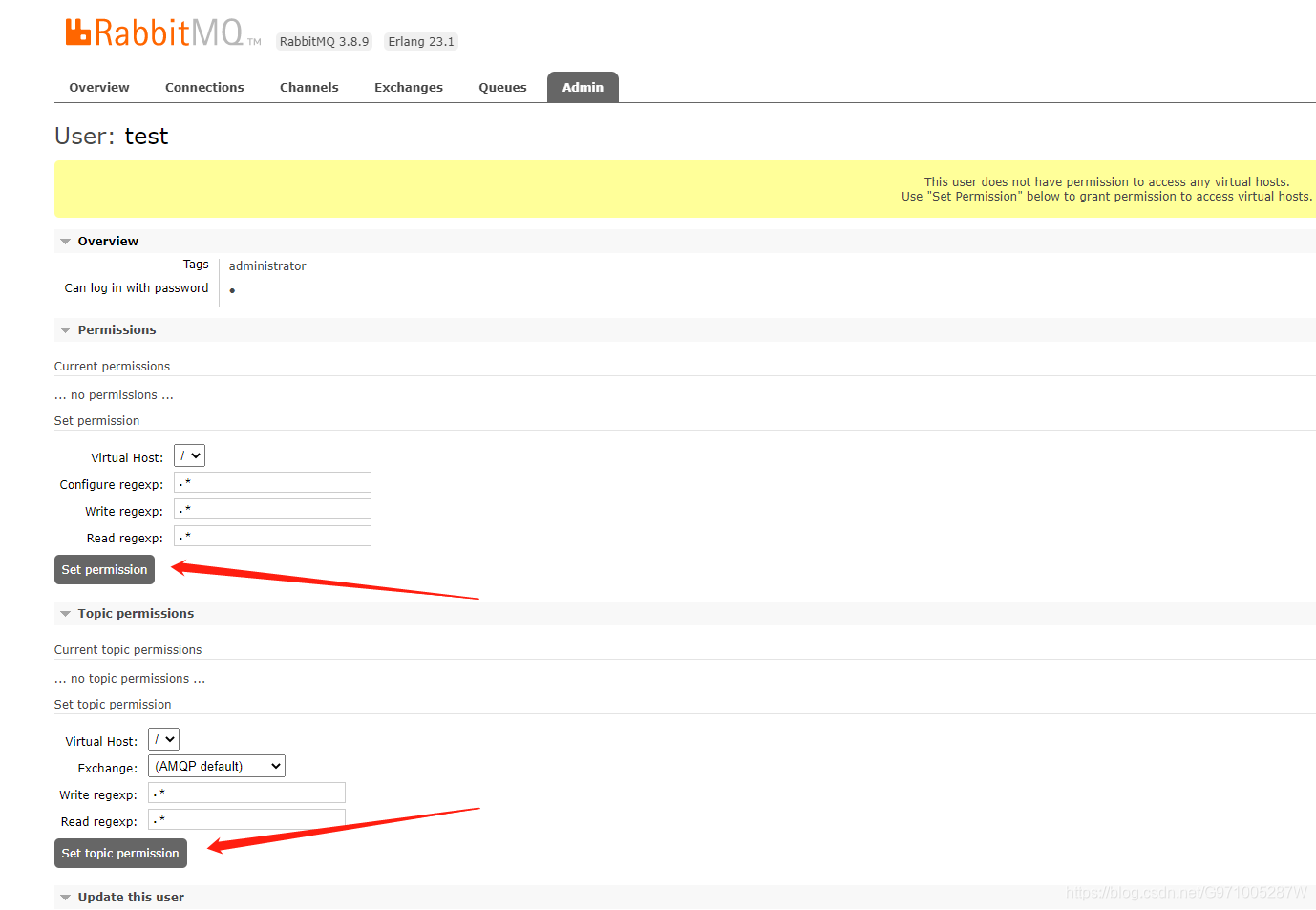Viewport: 1316px width, 910px height.
Task: Switch to the Overview tab
Action: pyautogui.click(x=98, y=87)
